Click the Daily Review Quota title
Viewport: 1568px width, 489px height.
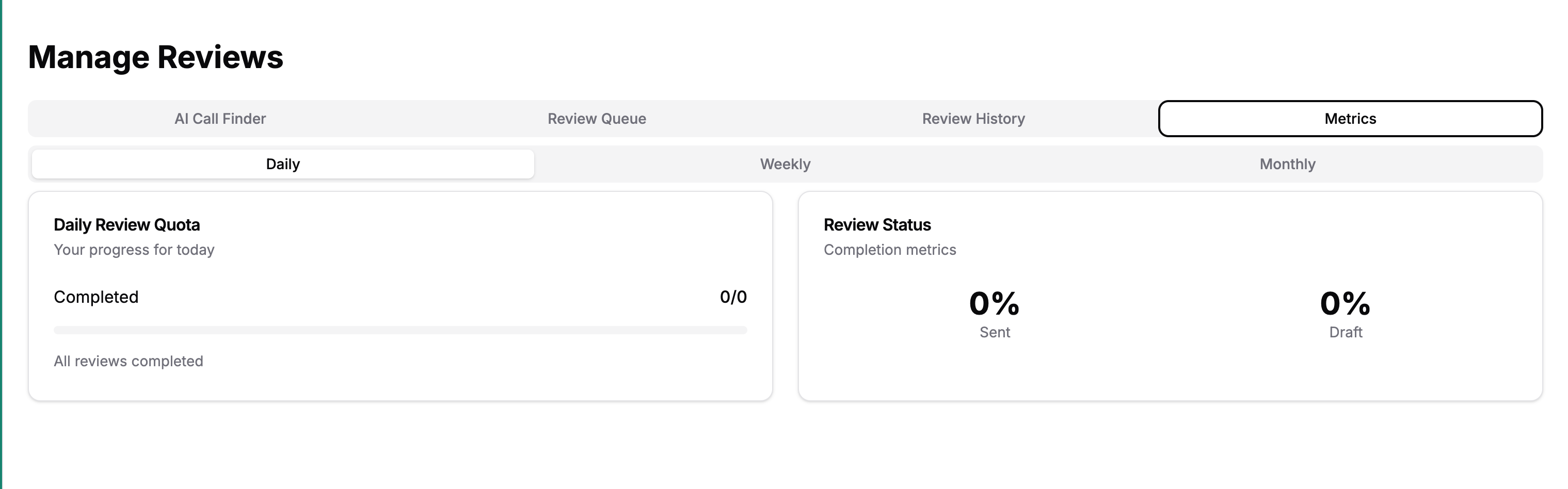126,225
